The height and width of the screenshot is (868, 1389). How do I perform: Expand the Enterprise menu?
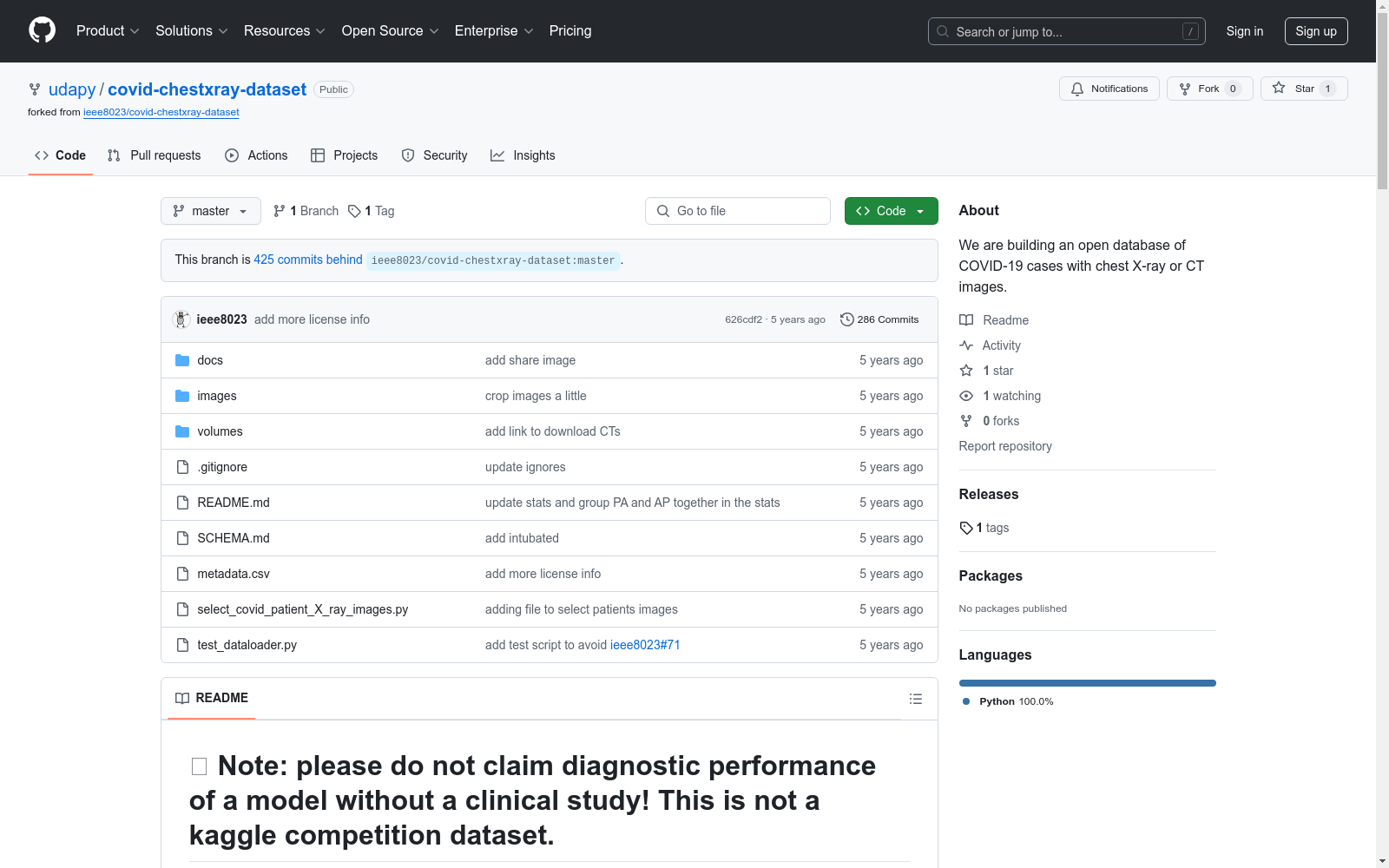point(494,31)
